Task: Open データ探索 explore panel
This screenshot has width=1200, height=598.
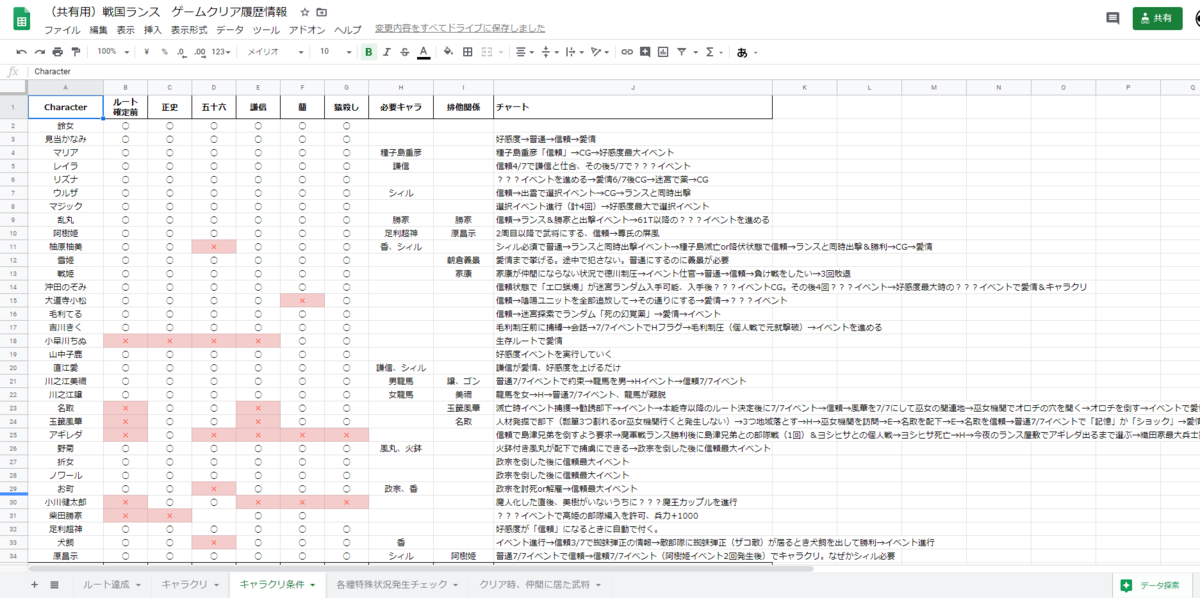Action: [x=1152, y=584]
